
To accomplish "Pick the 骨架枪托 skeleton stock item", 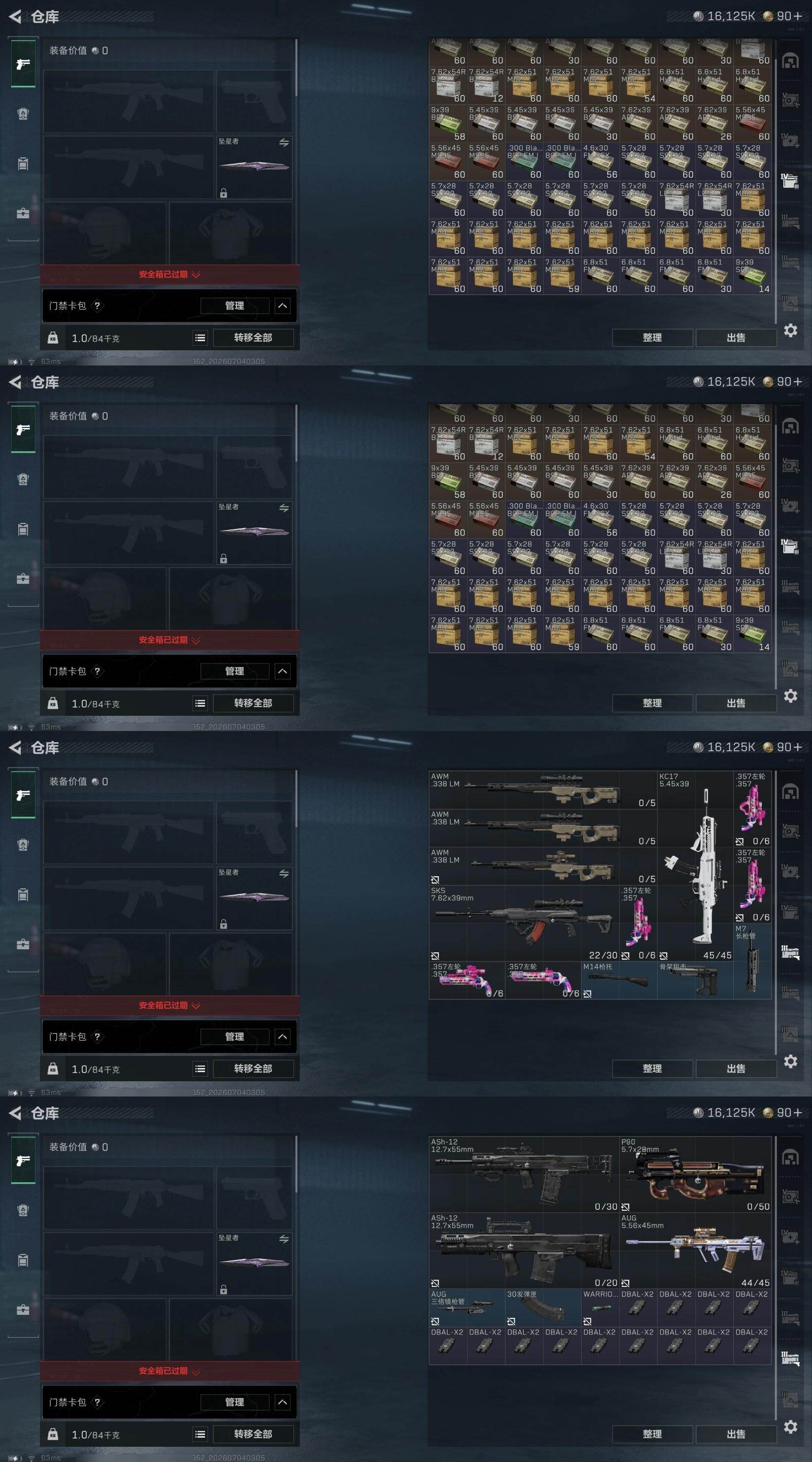I will [x=695, y=980].
